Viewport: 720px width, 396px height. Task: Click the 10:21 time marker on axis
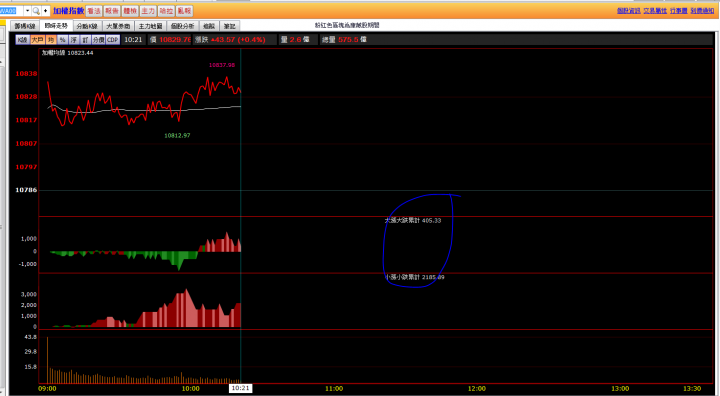(x=240, y=388)
